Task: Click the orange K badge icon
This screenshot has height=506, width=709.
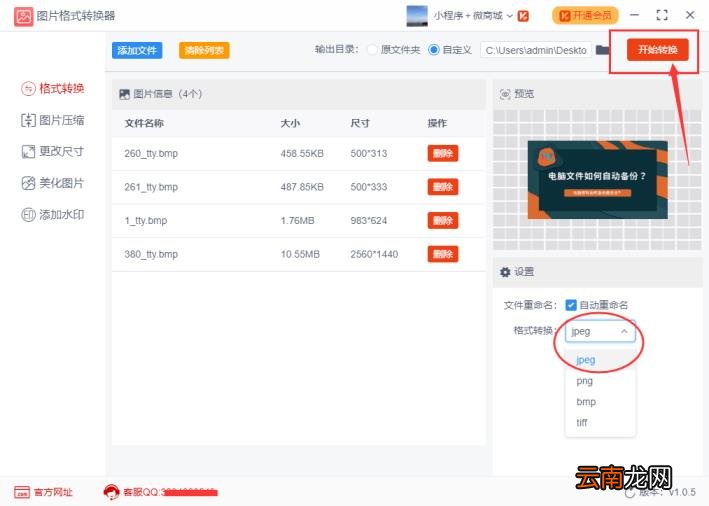Action: pyautogui.click(x=523, y=16)
